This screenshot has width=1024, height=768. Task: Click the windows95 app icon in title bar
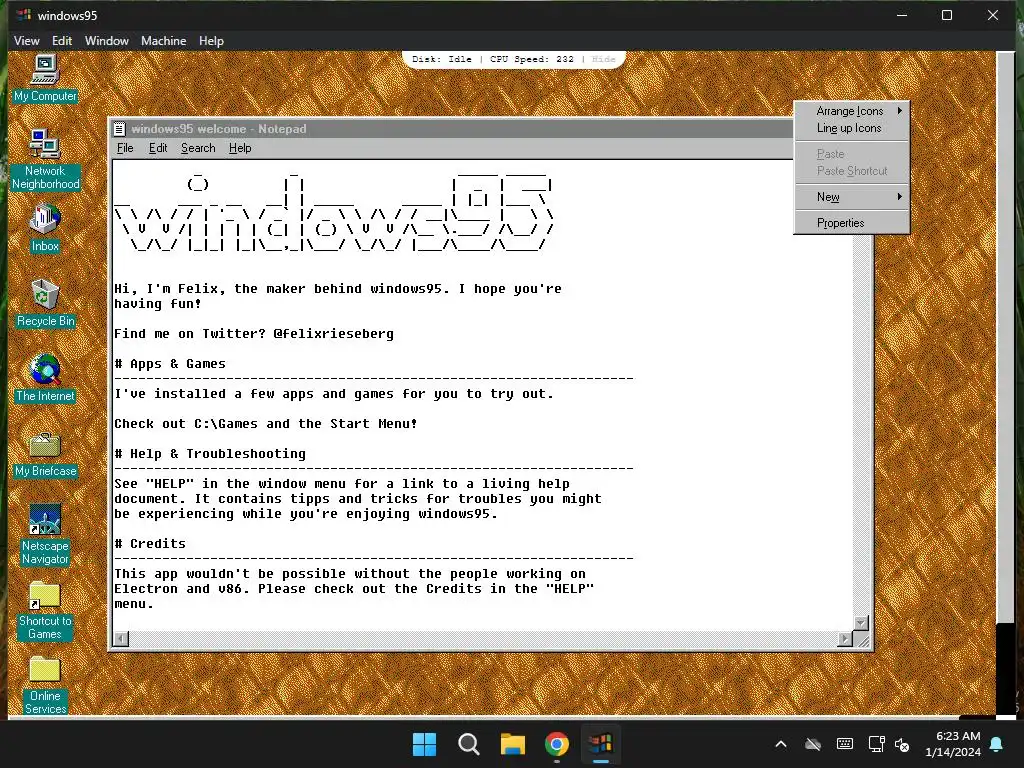(24, 14)
